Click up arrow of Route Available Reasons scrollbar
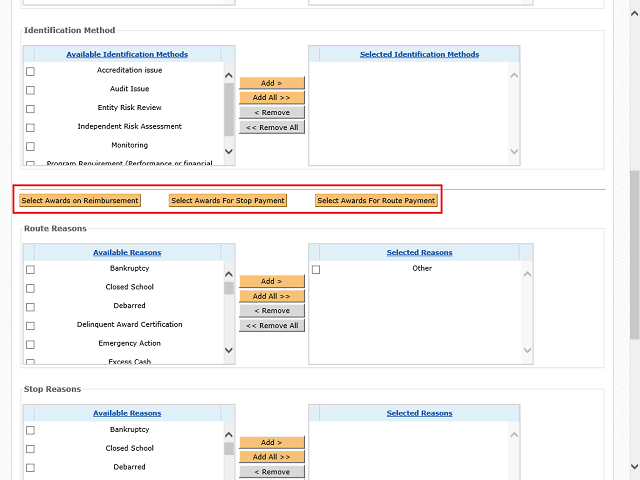This screenshot has height=480, width=640. (x=229, y=274)
